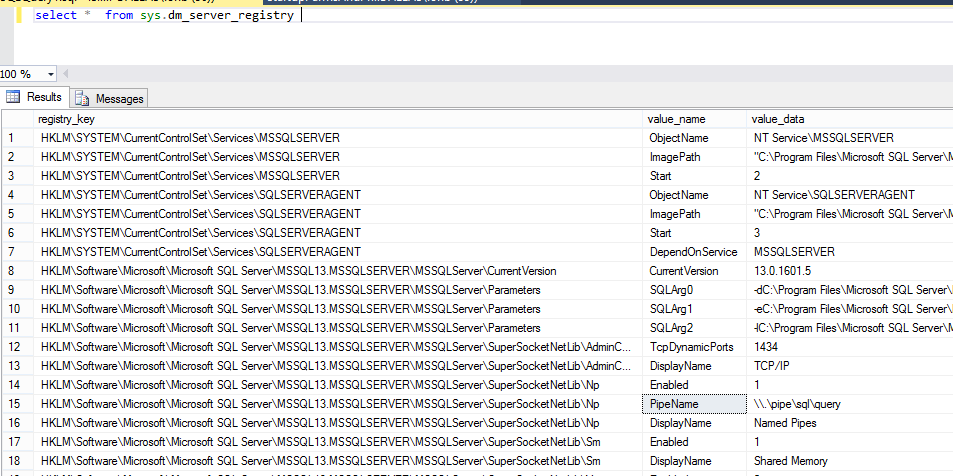This screenshot has height=476, width=953.
Task: Click the left arrow of the editor scrollbar
Action: 66,74
